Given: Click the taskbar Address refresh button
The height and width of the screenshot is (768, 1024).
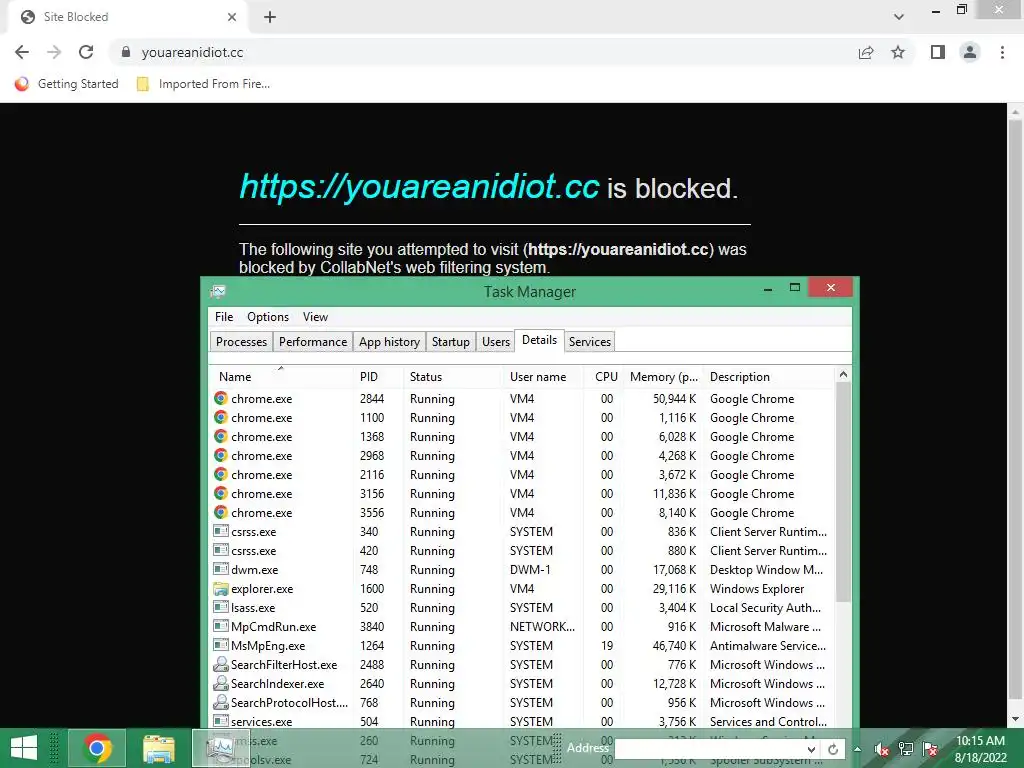Looking at the screenshot, I should (833, 749).
